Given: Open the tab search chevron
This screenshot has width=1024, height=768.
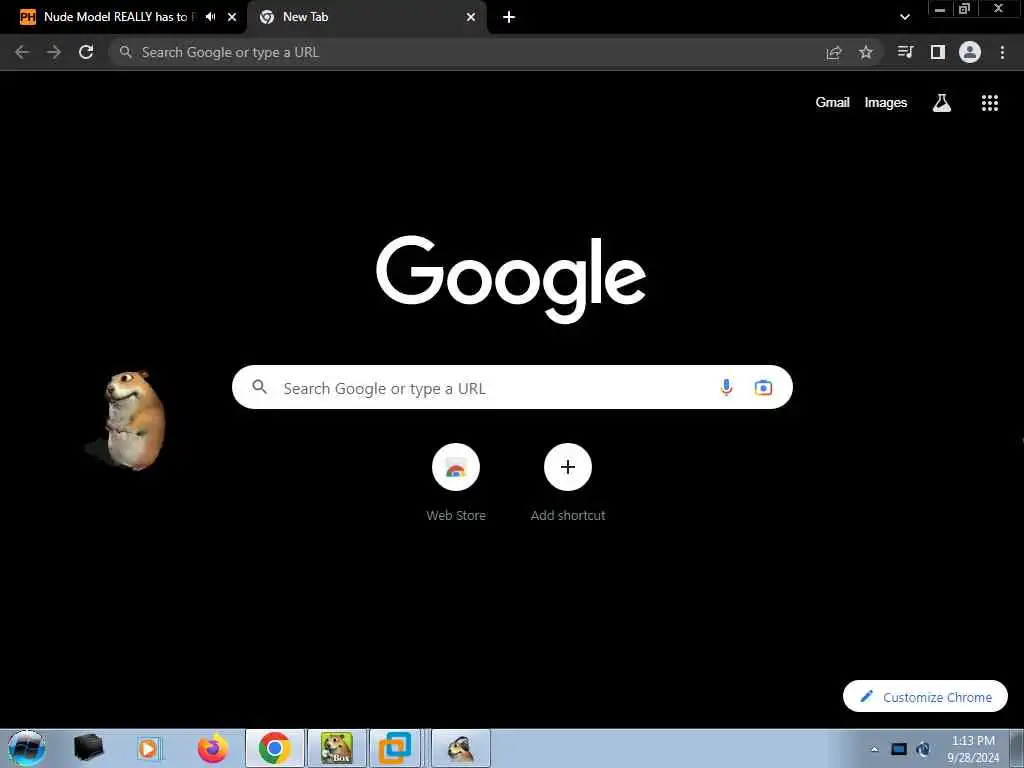Looking at the screenshot, I should (905, 17).
